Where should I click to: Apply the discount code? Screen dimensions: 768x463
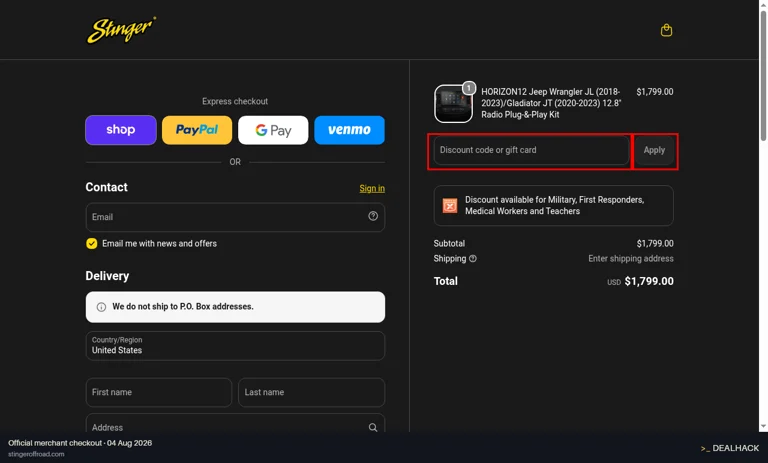[654, 150]
